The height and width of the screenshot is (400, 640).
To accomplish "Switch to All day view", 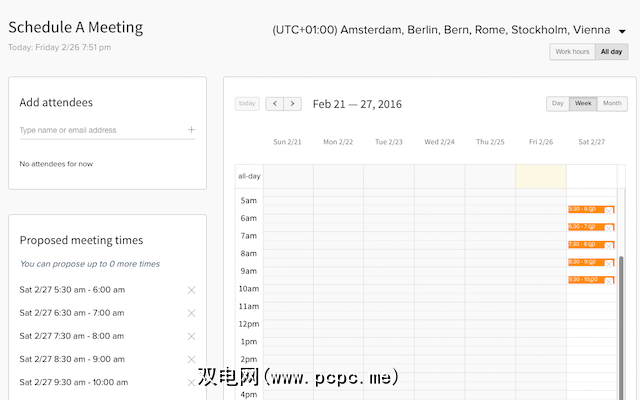I will click(611, 52).
